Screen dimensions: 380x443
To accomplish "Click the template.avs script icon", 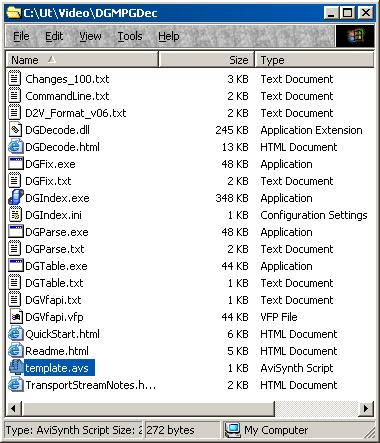I will [15, 368].
